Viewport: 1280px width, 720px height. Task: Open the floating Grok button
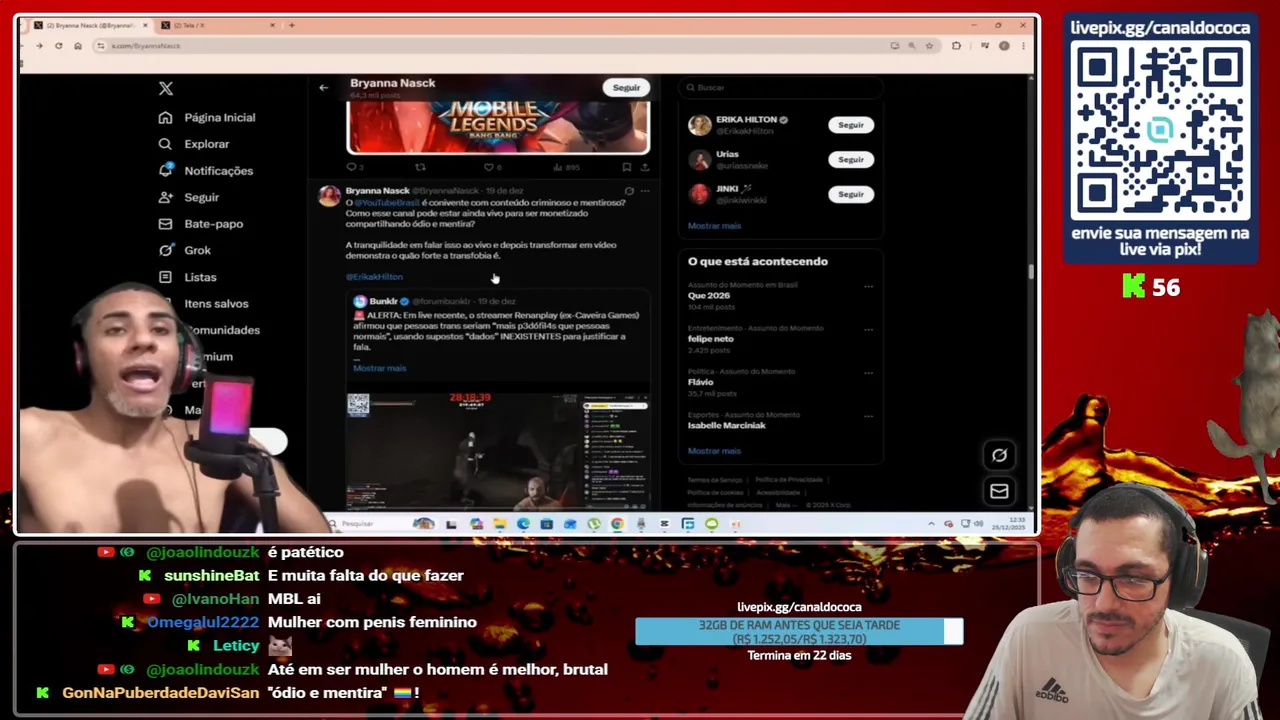tap(999, 456)
